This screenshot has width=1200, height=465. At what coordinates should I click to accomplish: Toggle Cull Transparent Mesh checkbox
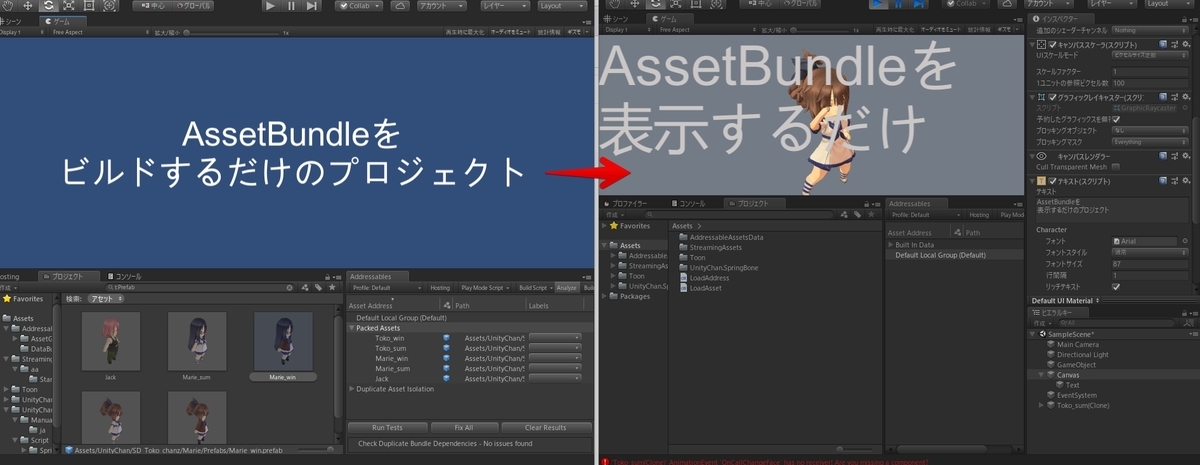1116,167
